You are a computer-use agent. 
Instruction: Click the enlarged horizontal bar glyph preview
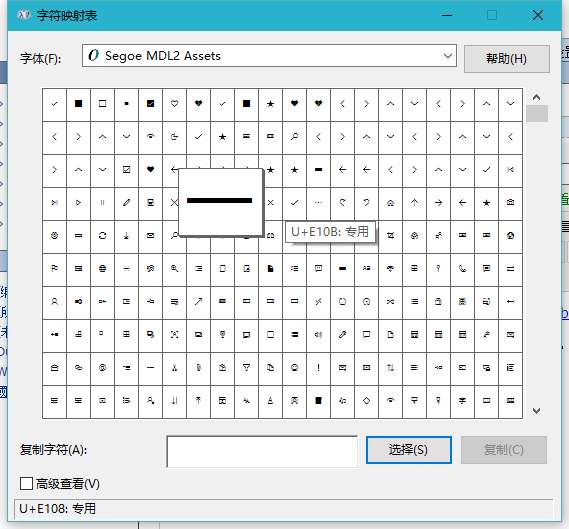[220, 202]
